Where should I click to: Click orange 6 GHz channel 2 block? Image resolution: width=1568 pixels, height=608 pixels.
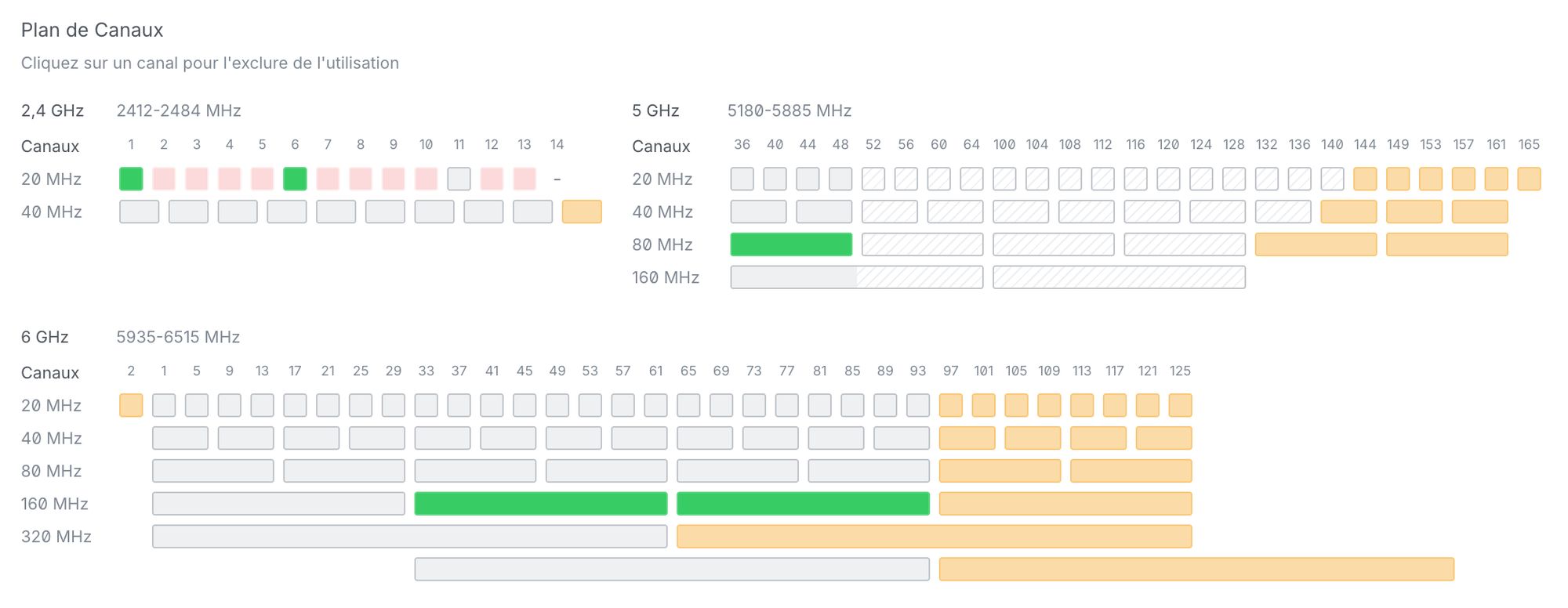(x=131, y=405)
